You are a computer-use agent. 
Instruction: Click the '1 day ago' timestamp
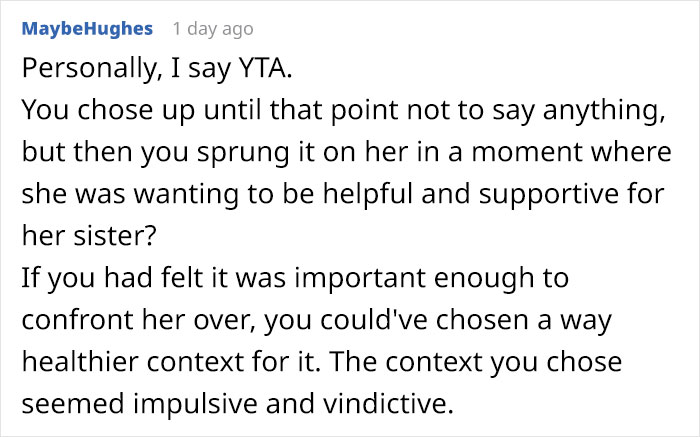[x=213, y=29]
